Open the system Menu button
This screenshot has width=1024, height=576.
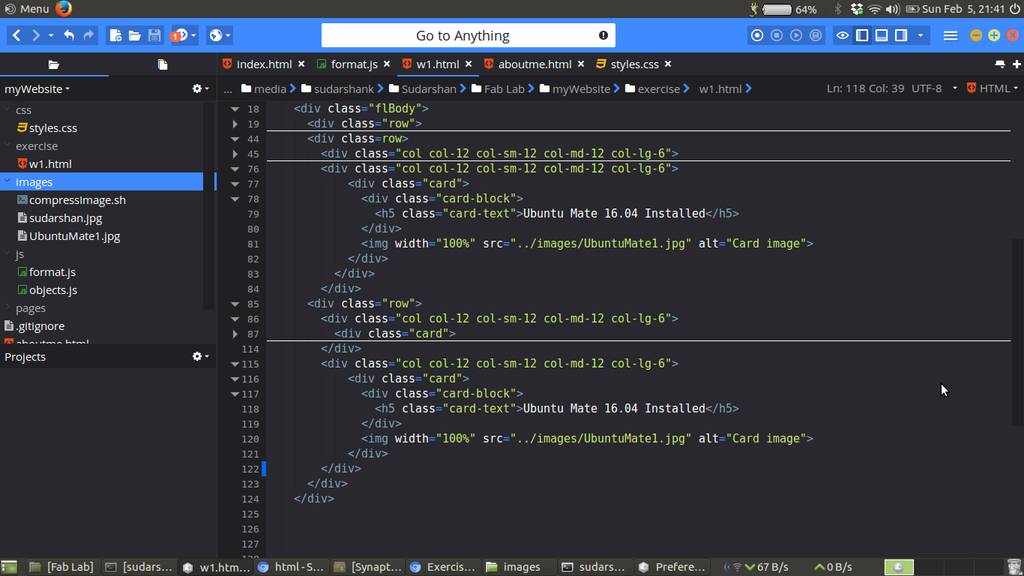click(x=27, y=8)
